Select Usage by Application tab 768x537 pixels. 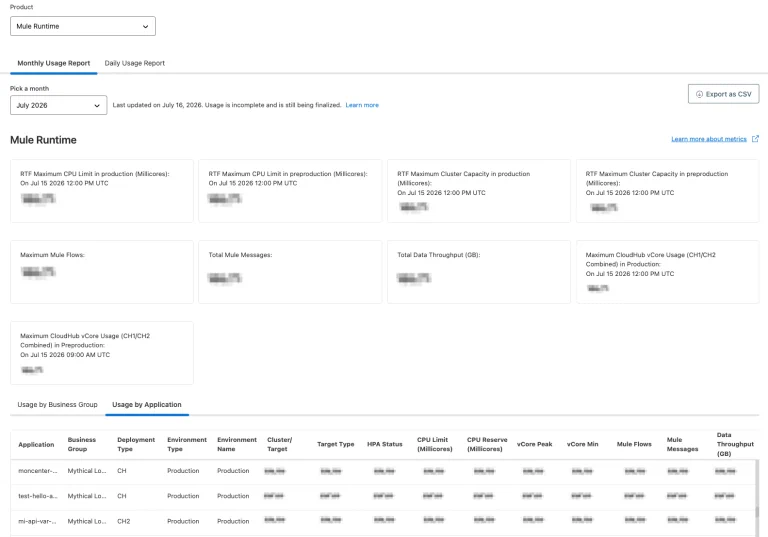[x=147, y=405]
